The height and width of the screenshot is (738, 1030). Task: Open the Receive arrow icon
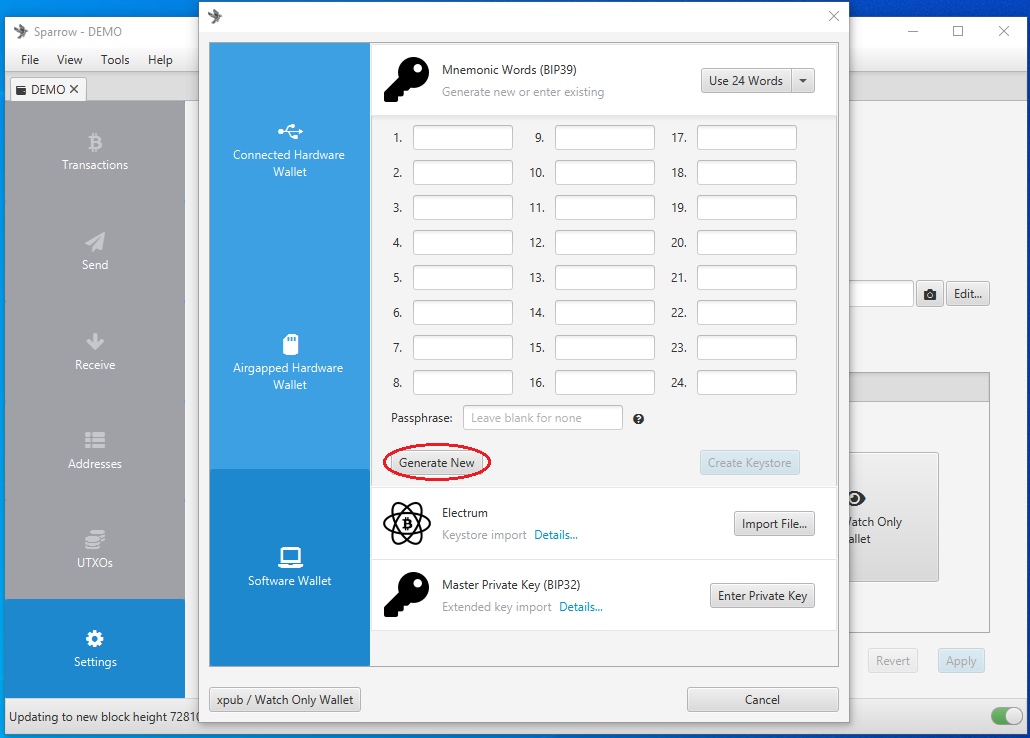95,342
